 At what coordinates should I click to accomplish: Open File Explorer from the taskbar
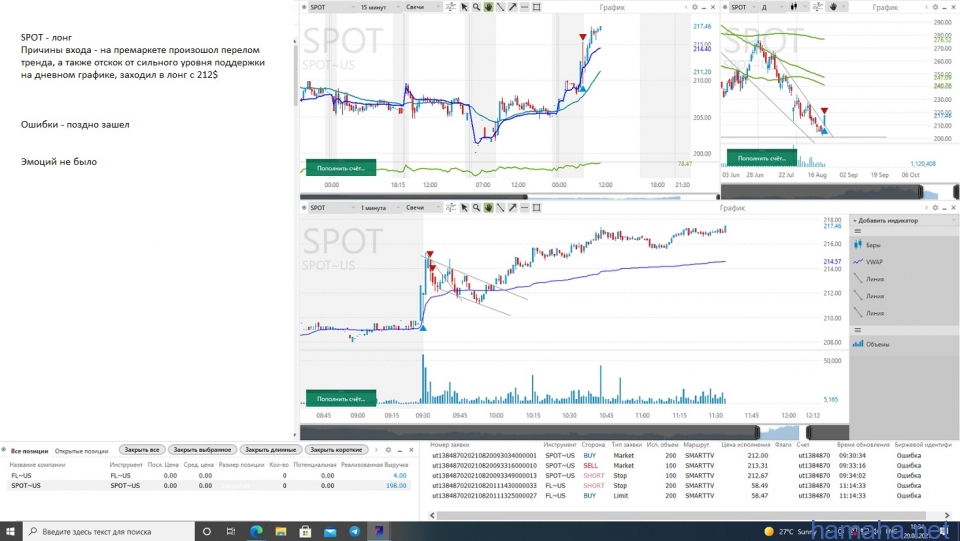(x=281, y=531)
